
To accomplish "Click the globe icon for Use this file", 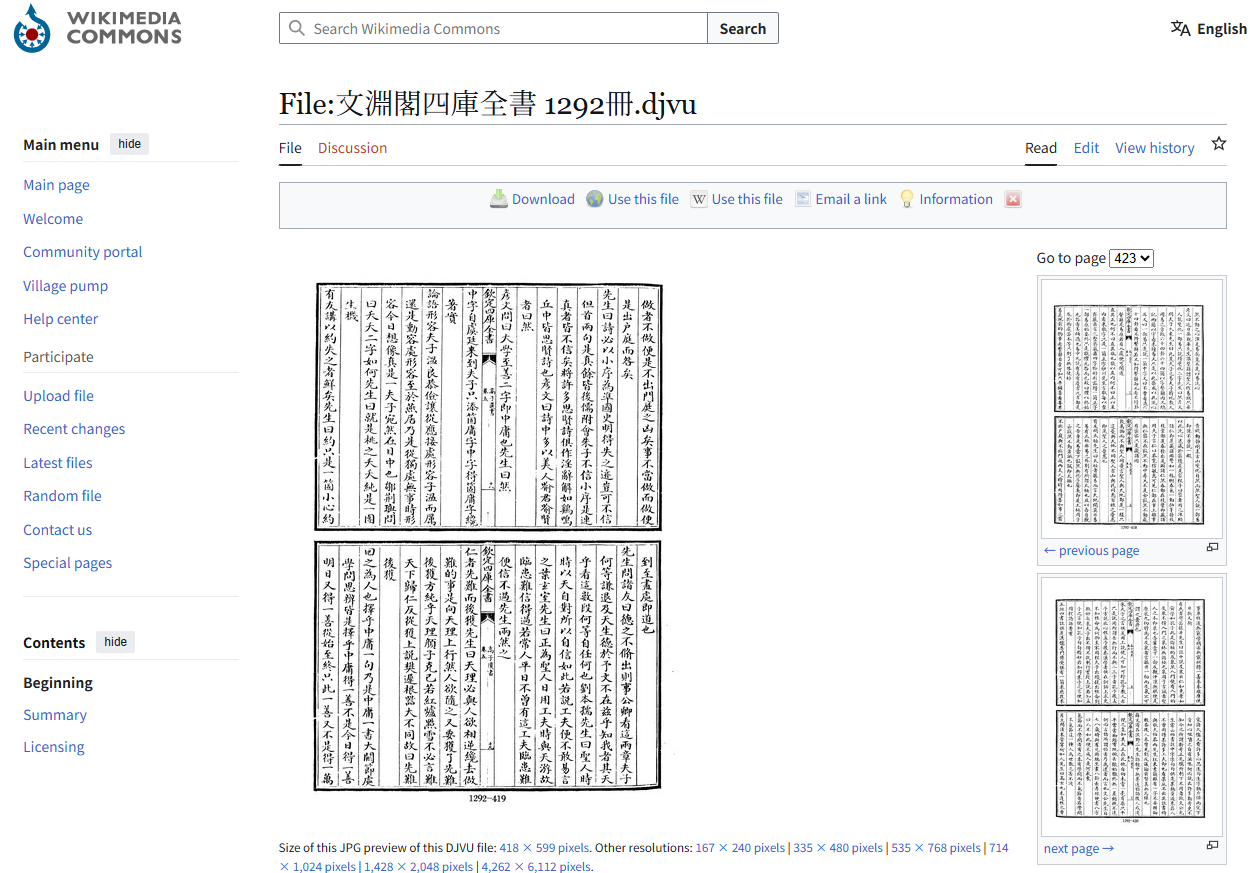I will tap(595, 199).
